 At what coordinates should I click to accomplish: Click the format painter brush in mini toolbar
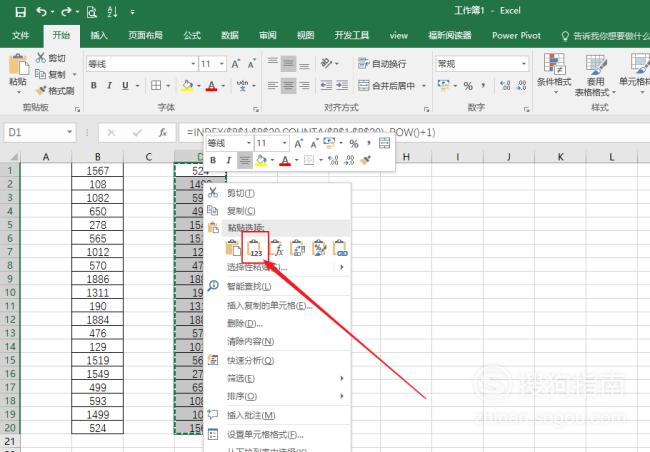click(366, 160)
